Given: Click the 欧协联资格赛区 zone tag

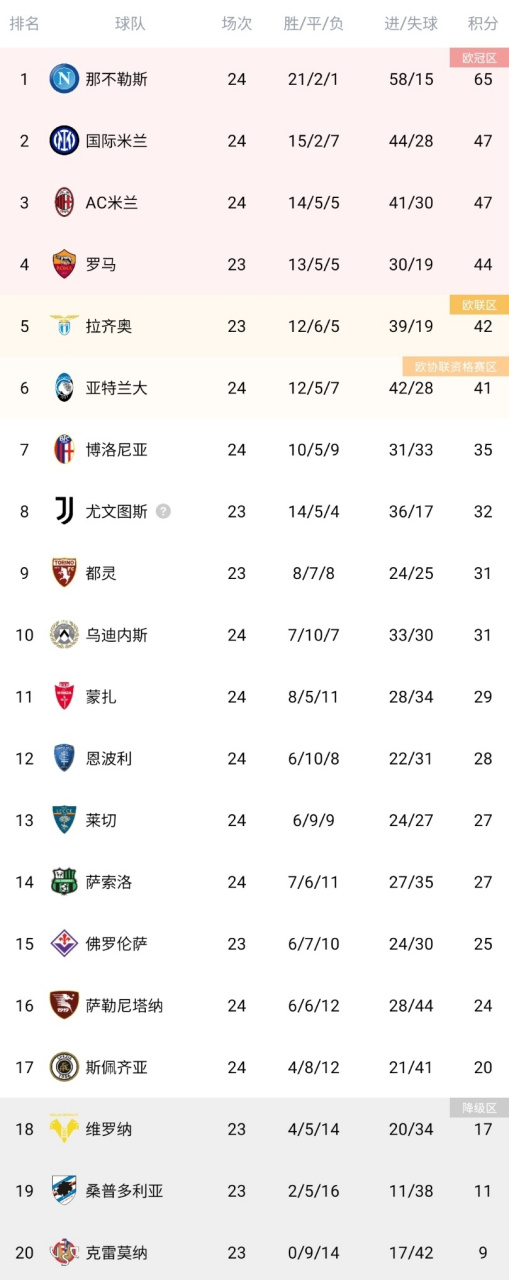Looking at the screenshot, I should (456, 367).
